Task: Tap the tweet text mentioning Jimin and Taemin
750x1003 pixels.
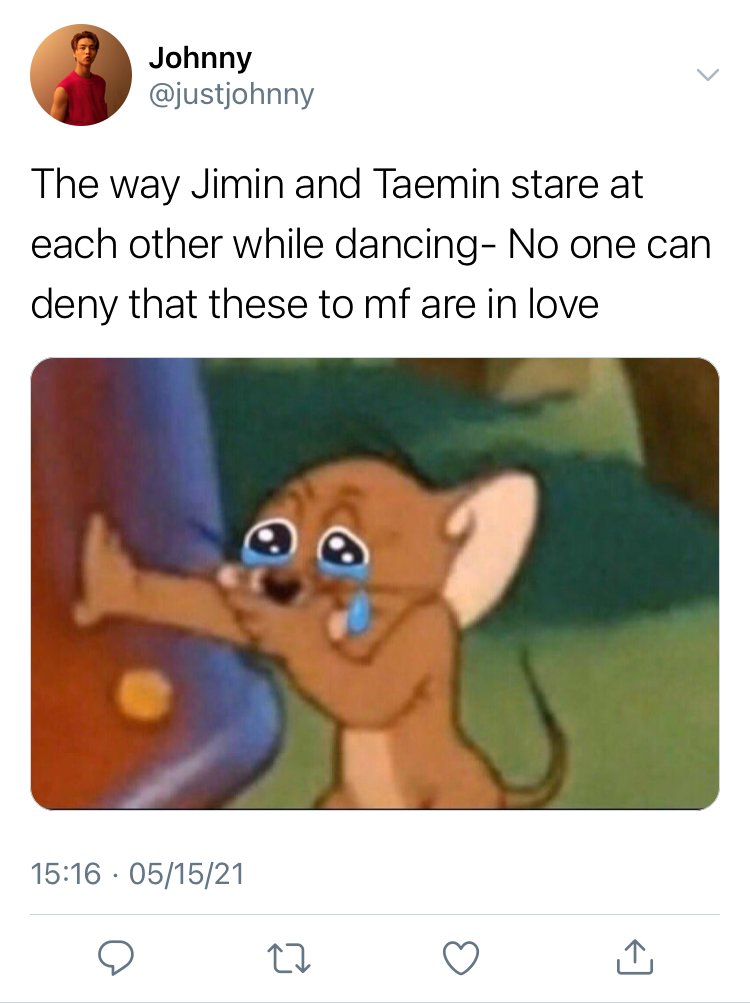Action: point(371,244)
